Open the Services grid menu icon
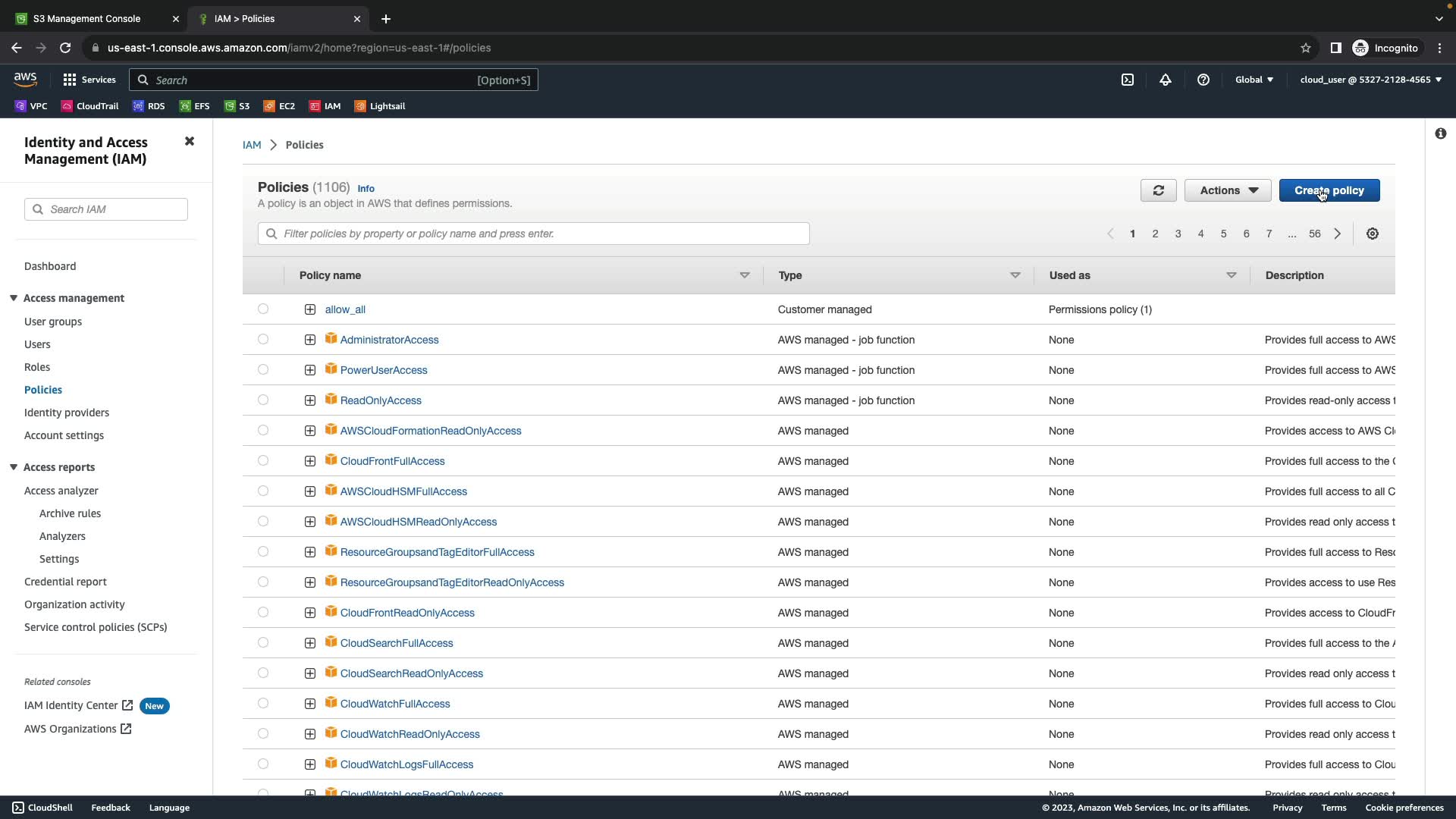 coord(70,80)
